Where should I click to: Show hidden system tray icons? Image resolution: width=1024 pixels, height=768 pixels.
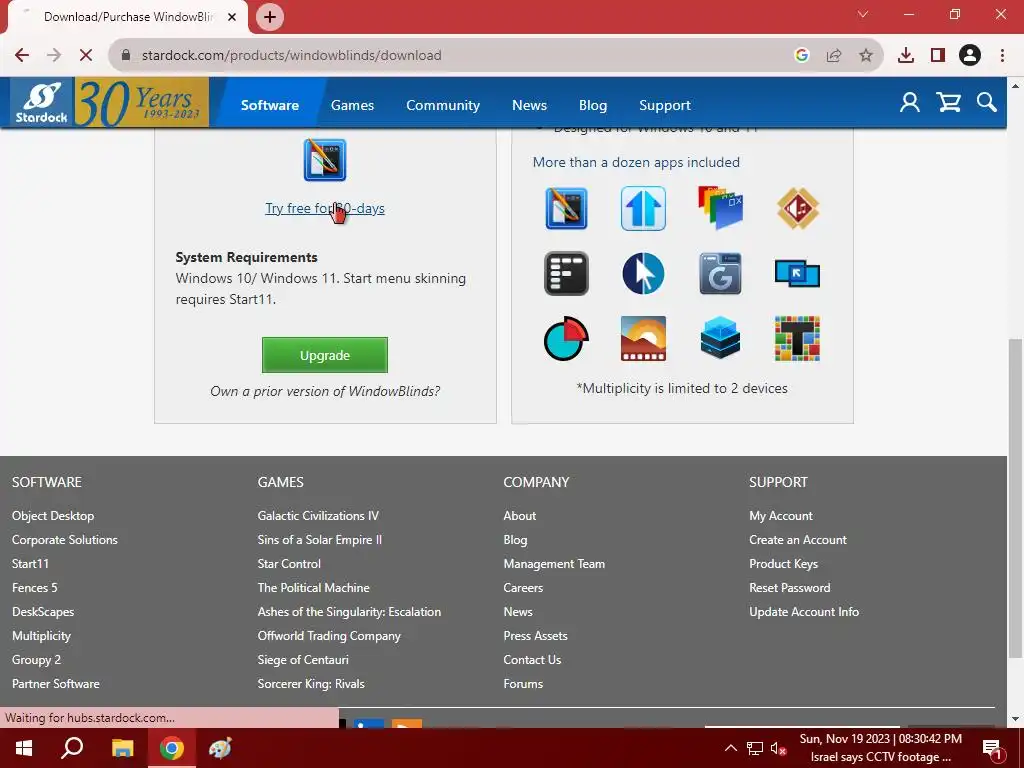pos(731,748)
